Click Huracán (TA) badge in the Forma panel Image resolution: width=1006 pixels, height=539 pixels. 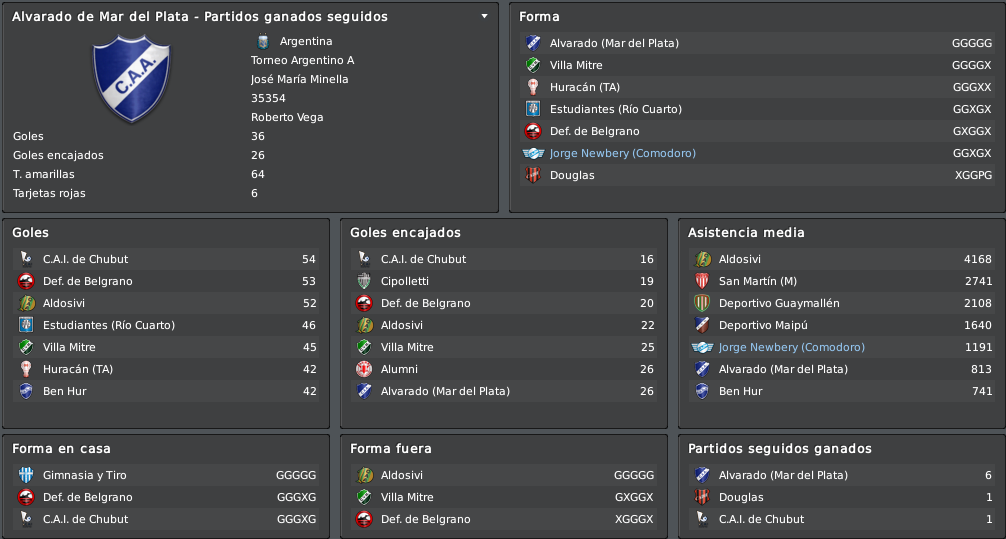pos(533,87)
